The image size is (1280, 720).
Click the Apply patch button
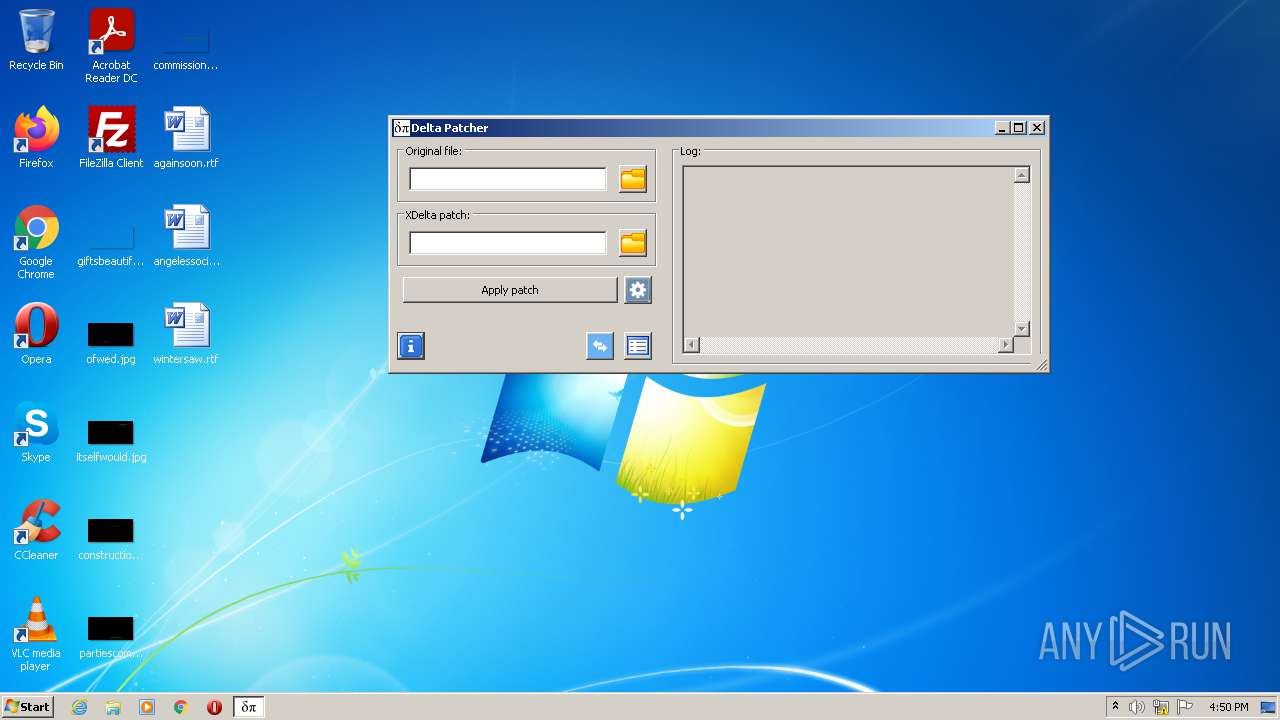[x=510, y=290]
